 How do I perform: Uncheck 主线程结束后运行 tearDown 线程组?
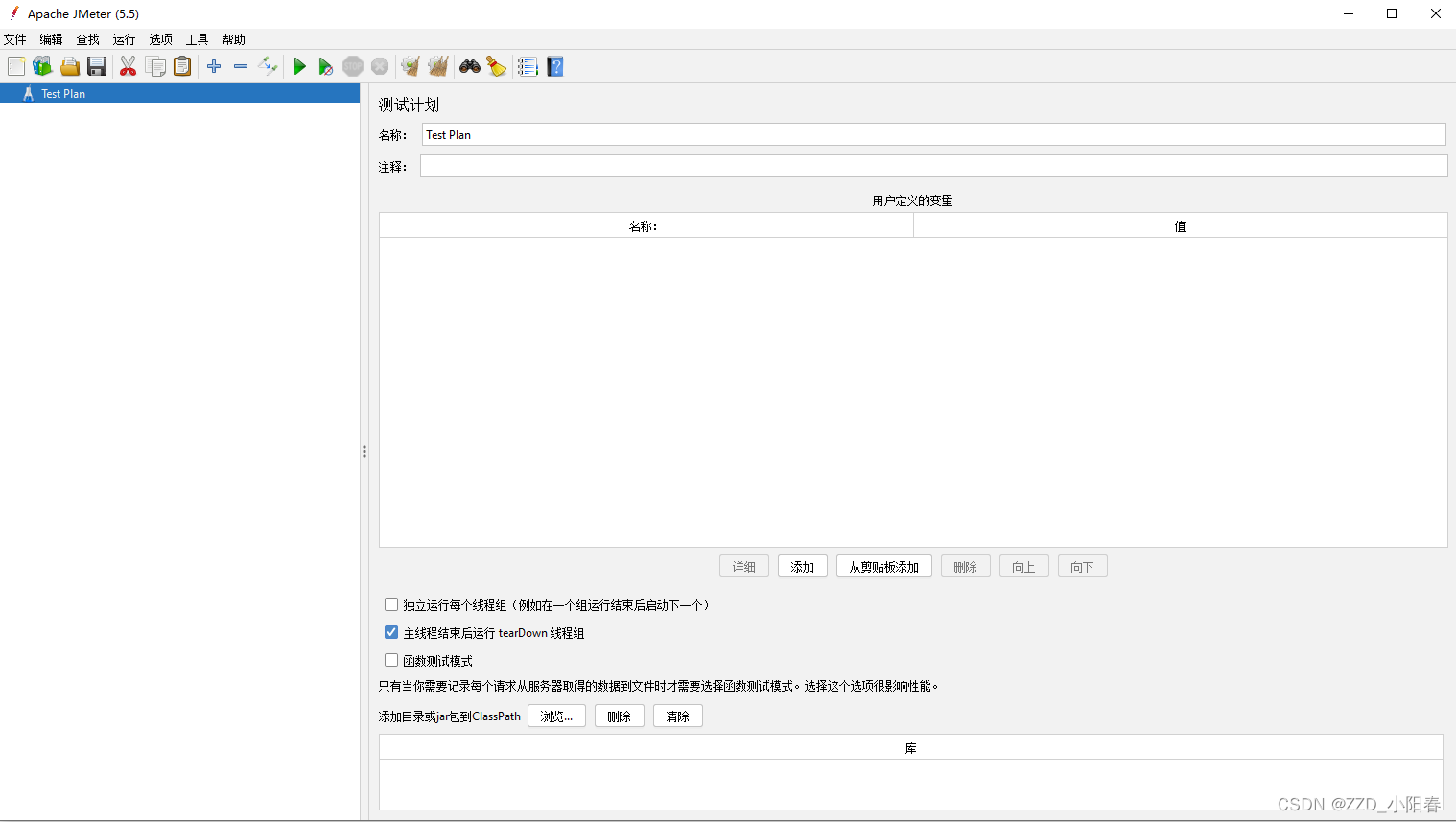(x=391, y=632)
